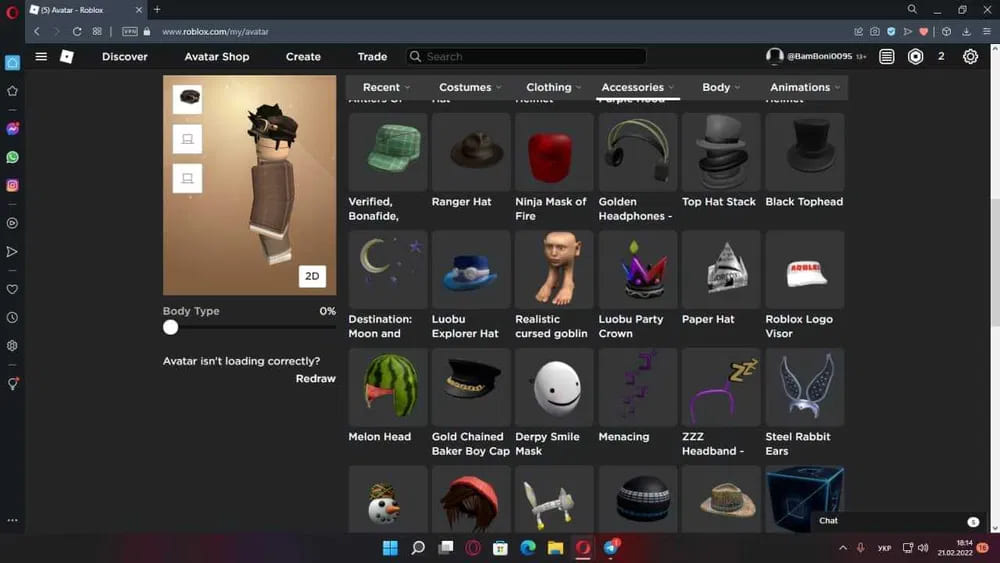The image size is (1000, 563).
Task: Toggle the equipped hat slot on avatar
Action: (187, 98)
